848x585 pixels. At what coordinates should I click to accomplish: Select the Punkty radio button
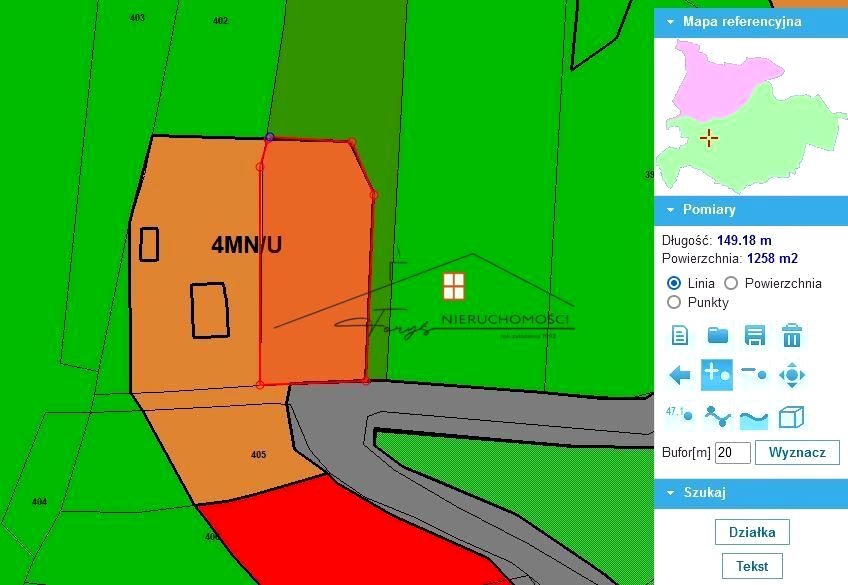pyautogui.click(x=674, y=302)
